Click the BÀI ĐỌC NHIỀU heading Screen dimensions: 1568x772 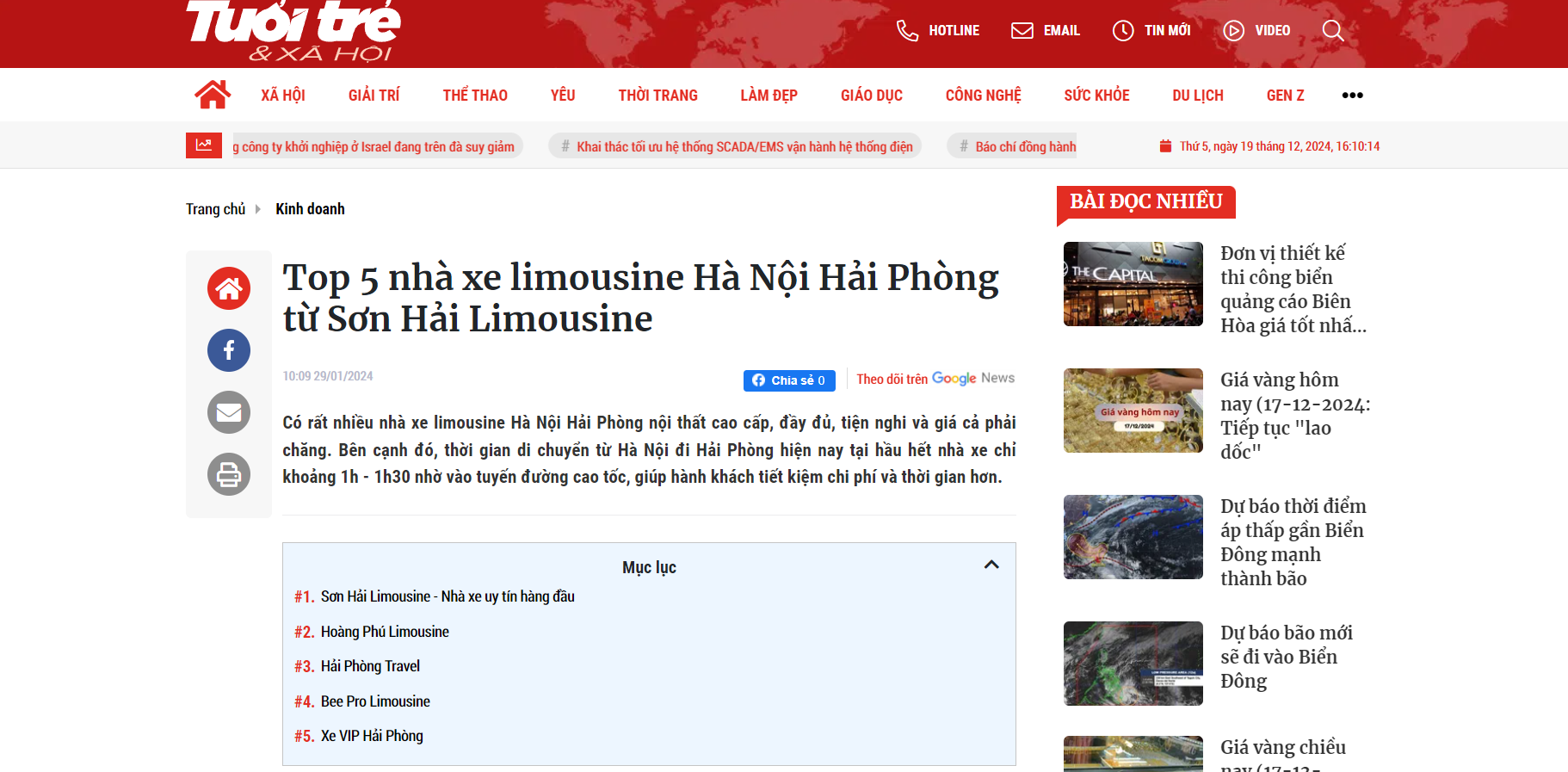(1146, 201)
